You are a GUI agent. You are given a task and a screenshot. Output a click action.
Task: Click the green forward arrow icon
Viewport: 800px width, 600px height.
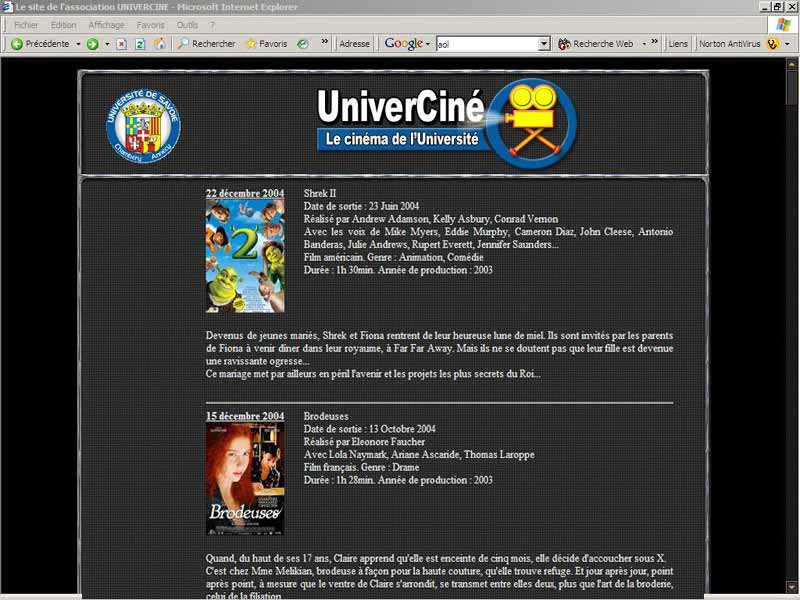pyautogui.click(x=92, y=43)
